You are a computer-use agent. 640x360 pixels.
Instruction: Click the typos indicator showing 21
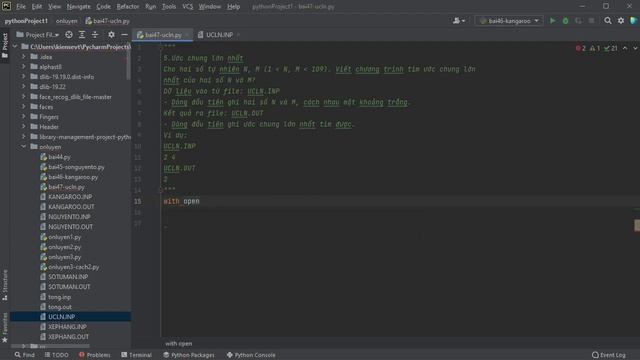611,48
